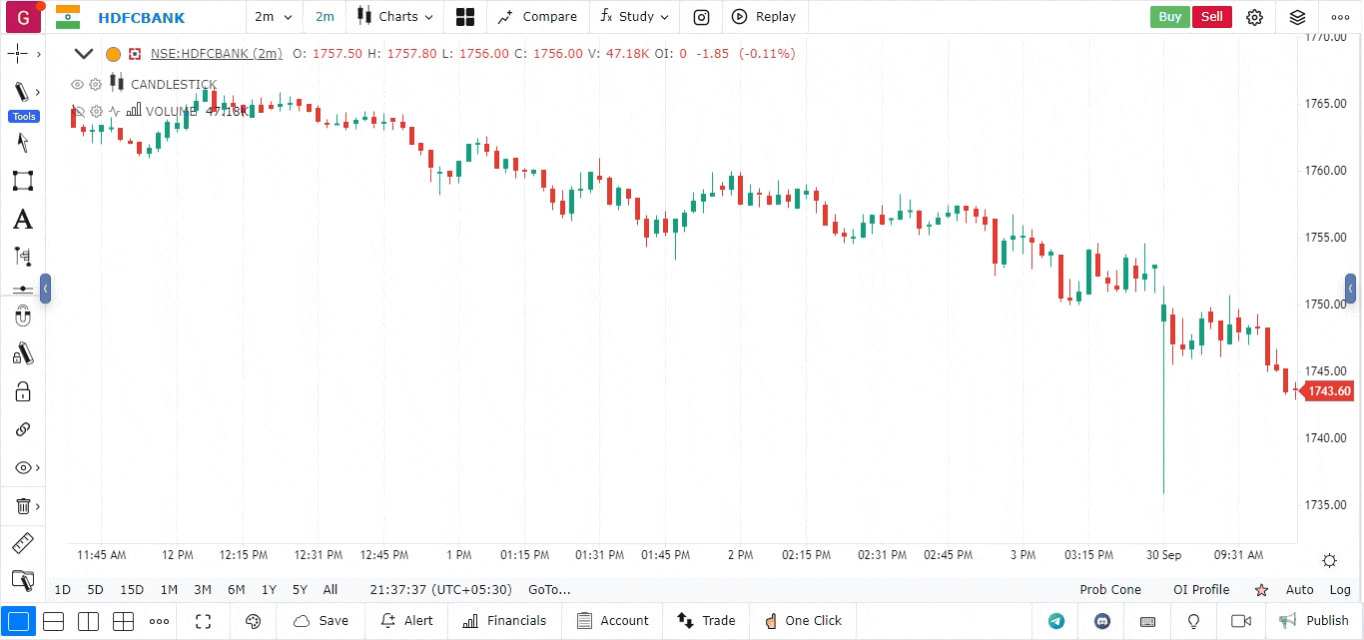The width and height of the screenshot is (1364, 640).
Task: Click the green Buy button
Action: (x=1169, y=17)
